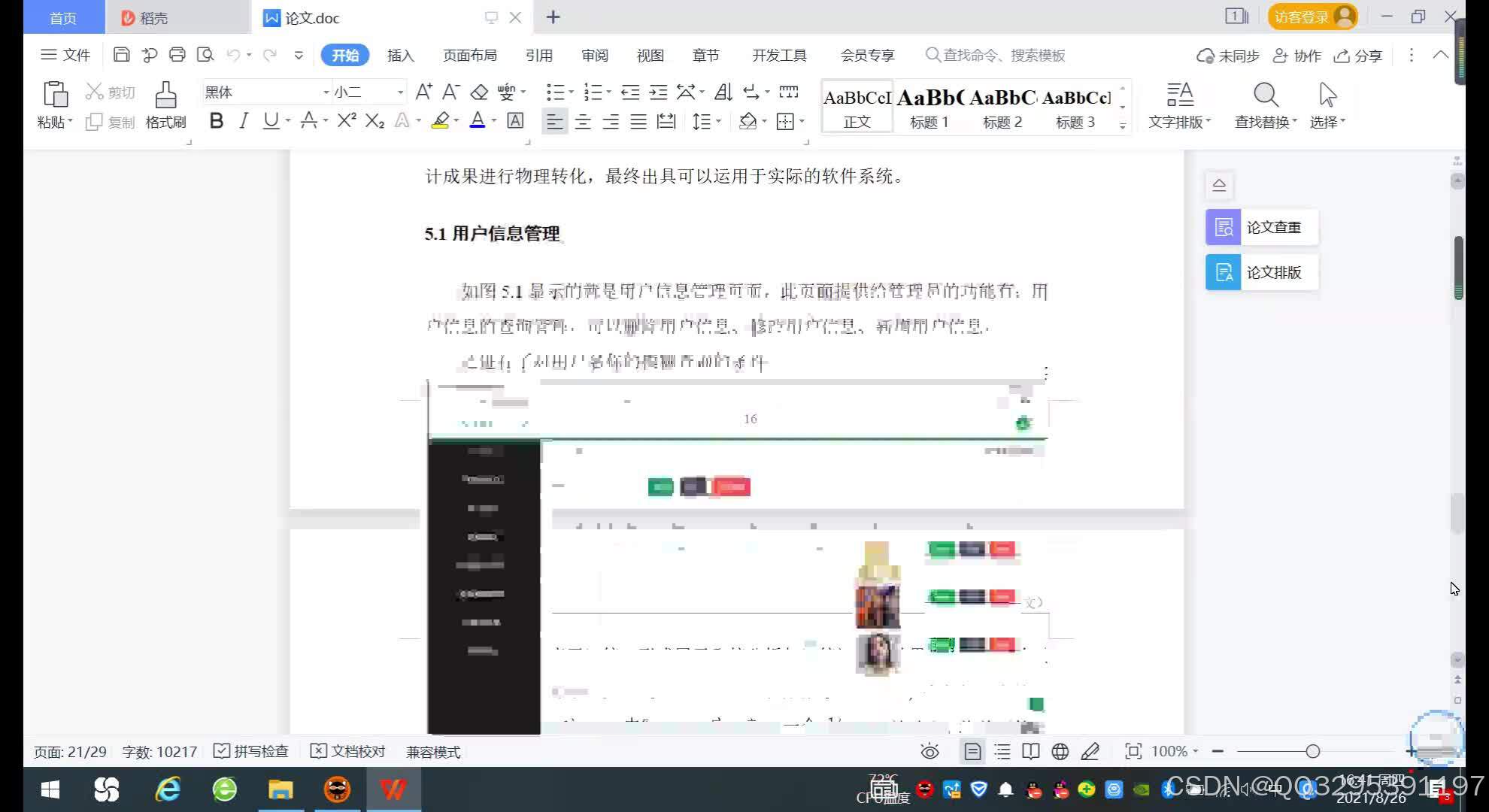
Task: Decrease font size with A- icon
Action: (x=450, y=92)
